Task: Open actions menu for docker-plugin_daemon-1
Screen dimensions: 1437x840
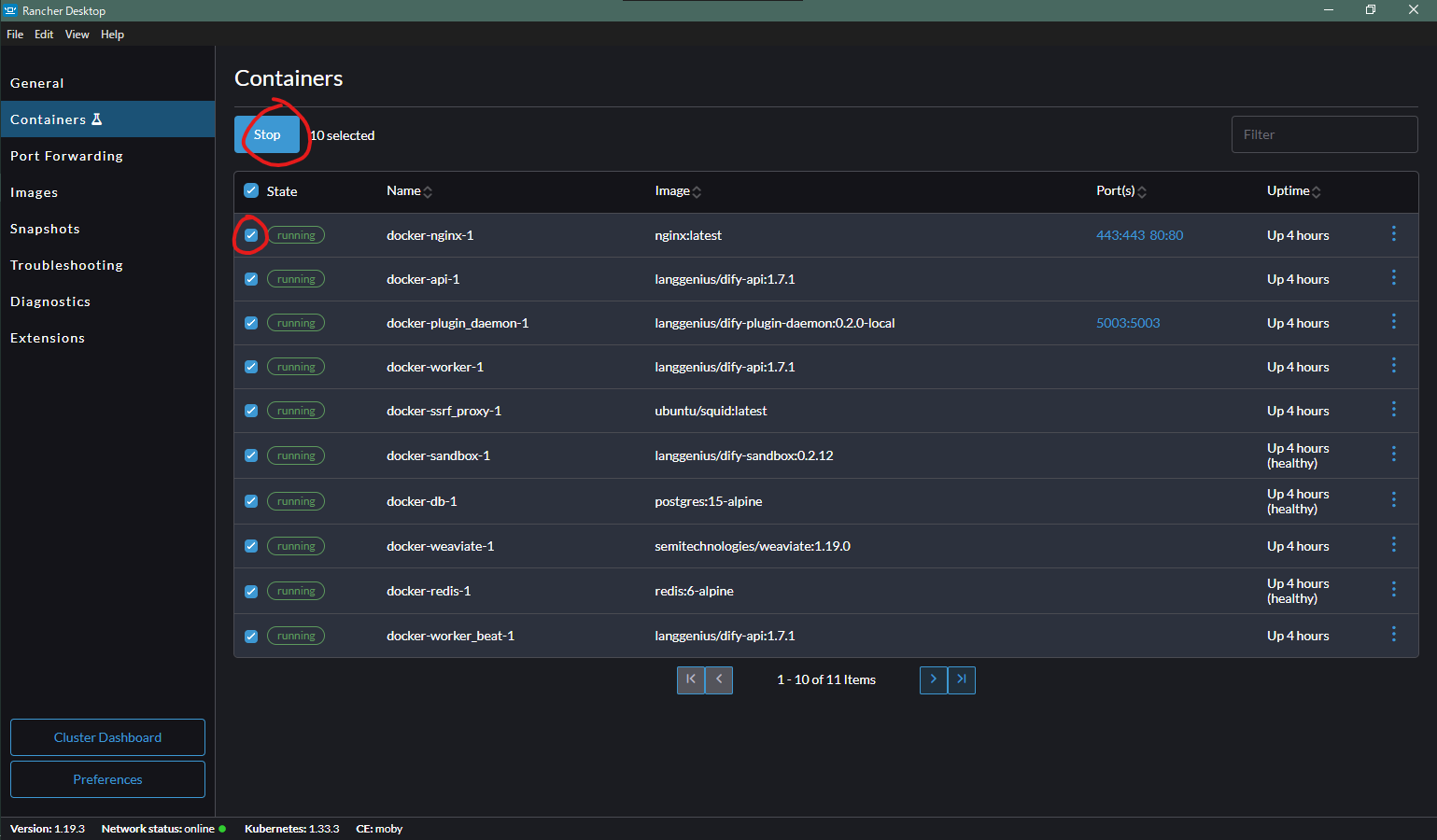Action: pos(1394,321)
